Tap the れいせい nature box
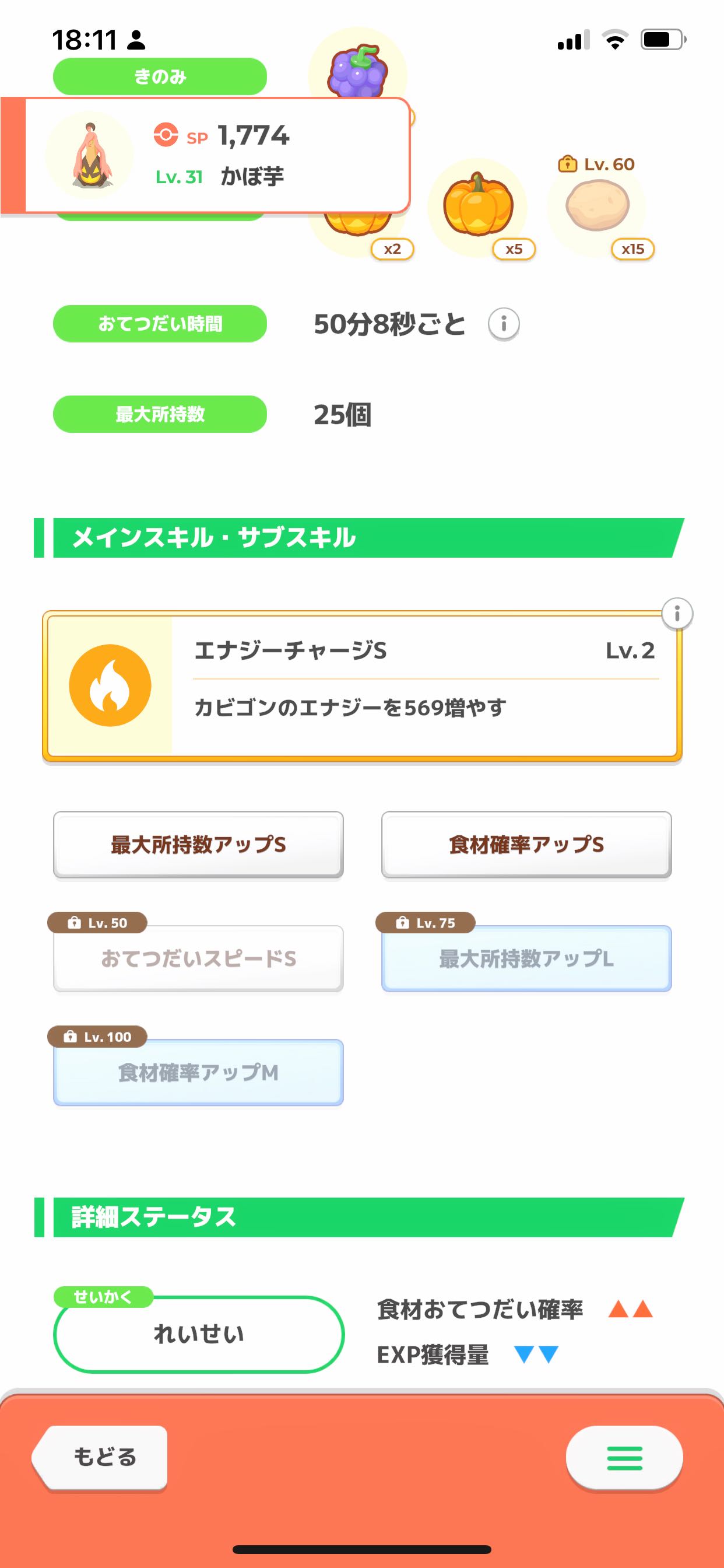724x1568 pixels. 199,1333
